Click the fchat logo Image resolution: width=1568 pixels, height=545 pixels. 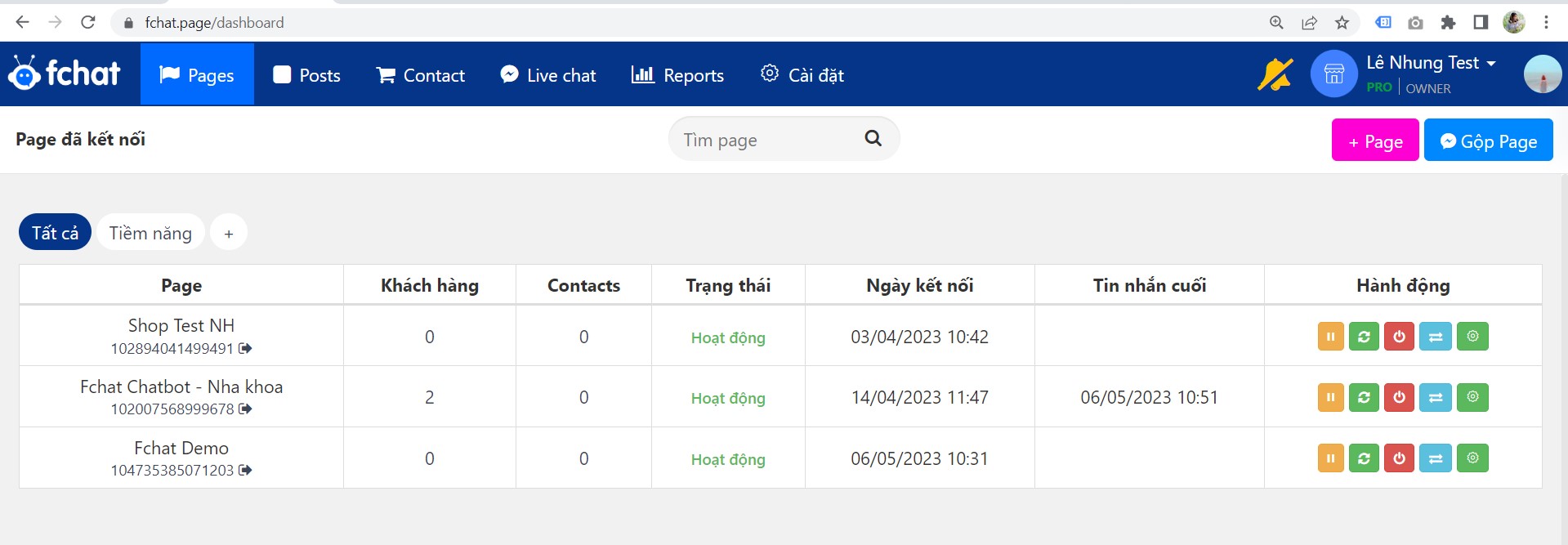tap(64, 74)
